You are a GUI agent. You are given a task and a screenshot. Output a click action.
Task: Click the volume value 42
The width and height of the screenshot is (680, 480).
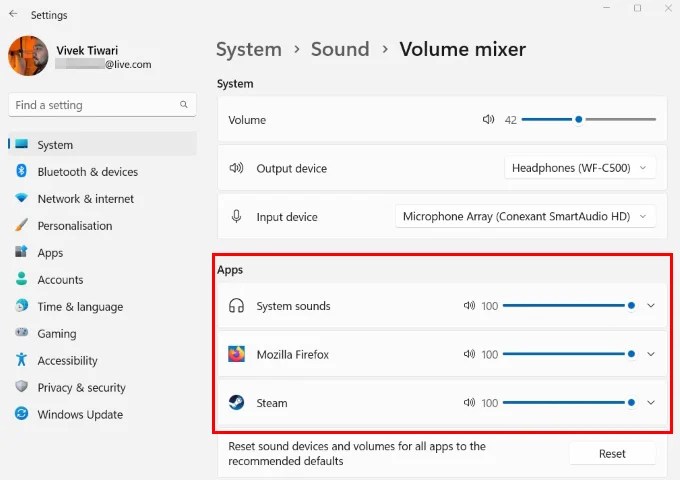click(x=510, y=120)
